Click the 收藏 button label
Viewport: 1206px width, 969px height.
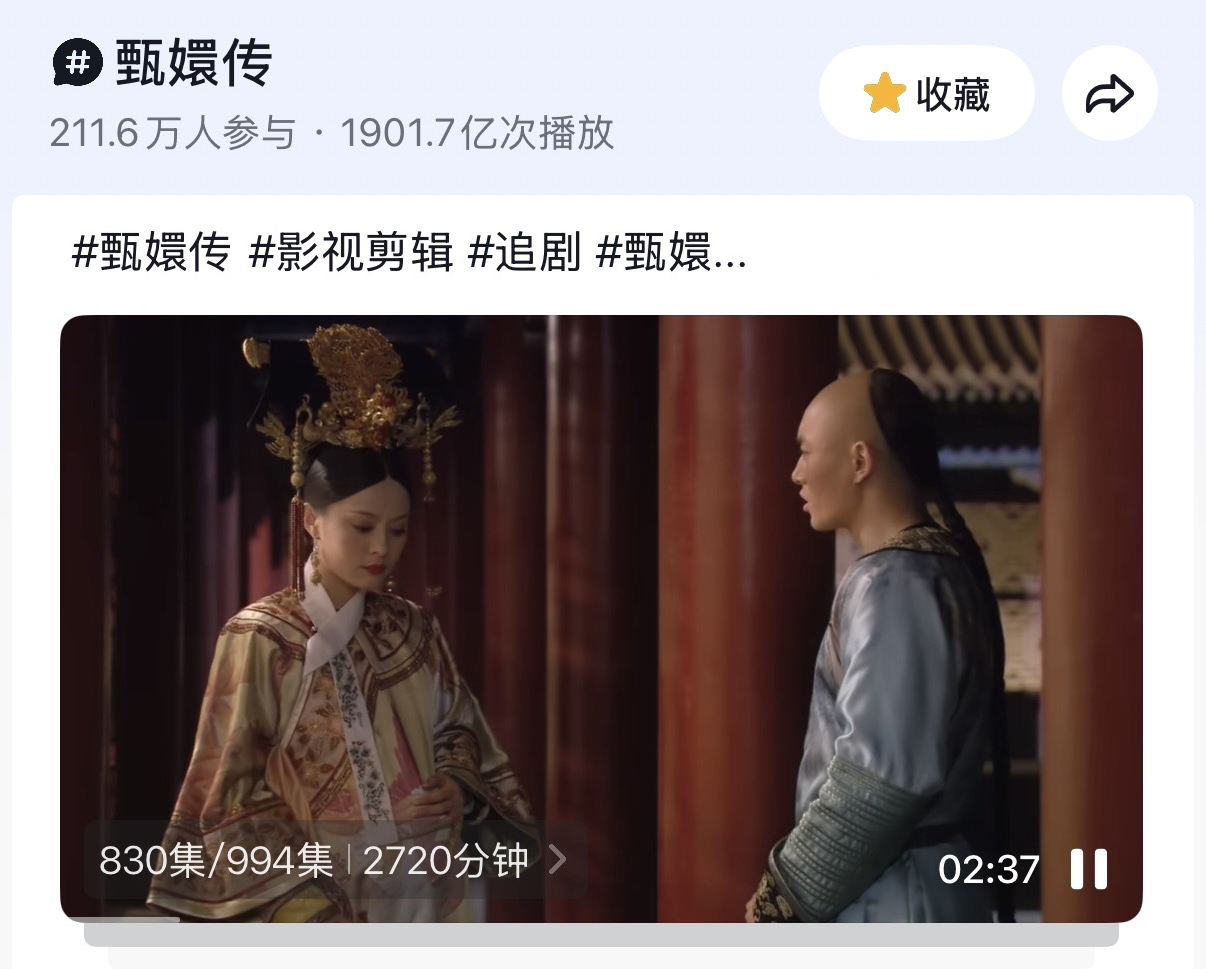tap(953, 94)
